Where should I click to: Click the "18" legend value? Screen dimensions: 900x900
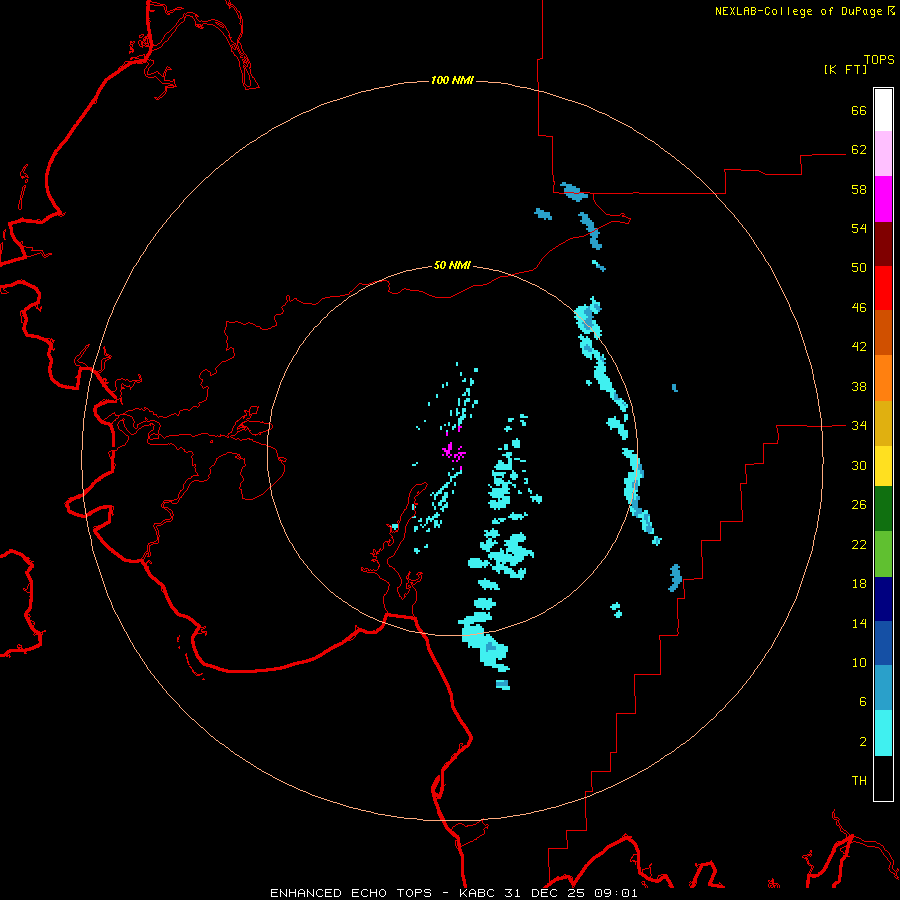(x=859, y=584)
